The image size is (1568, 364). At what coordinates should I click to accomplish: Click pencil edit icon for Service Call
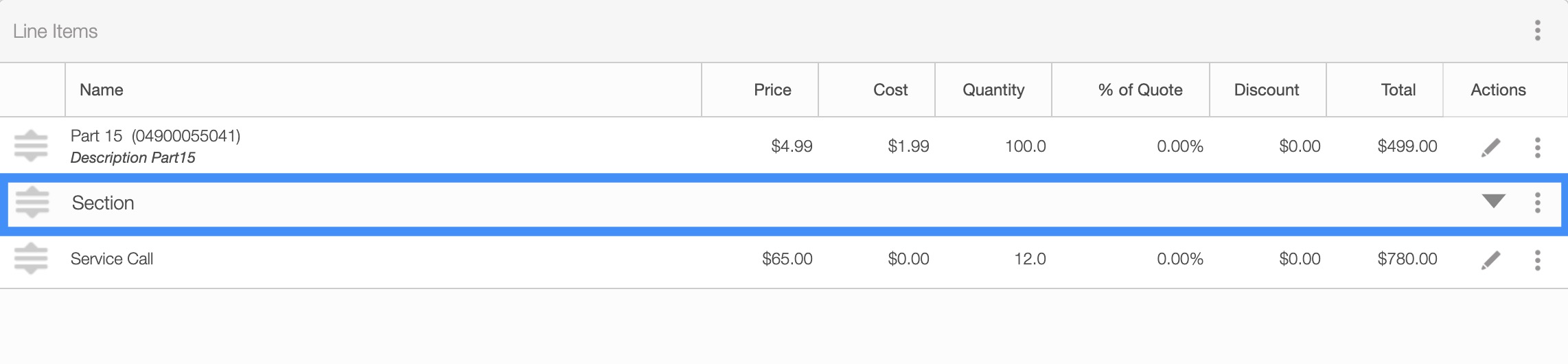(x=1490, y=260)
